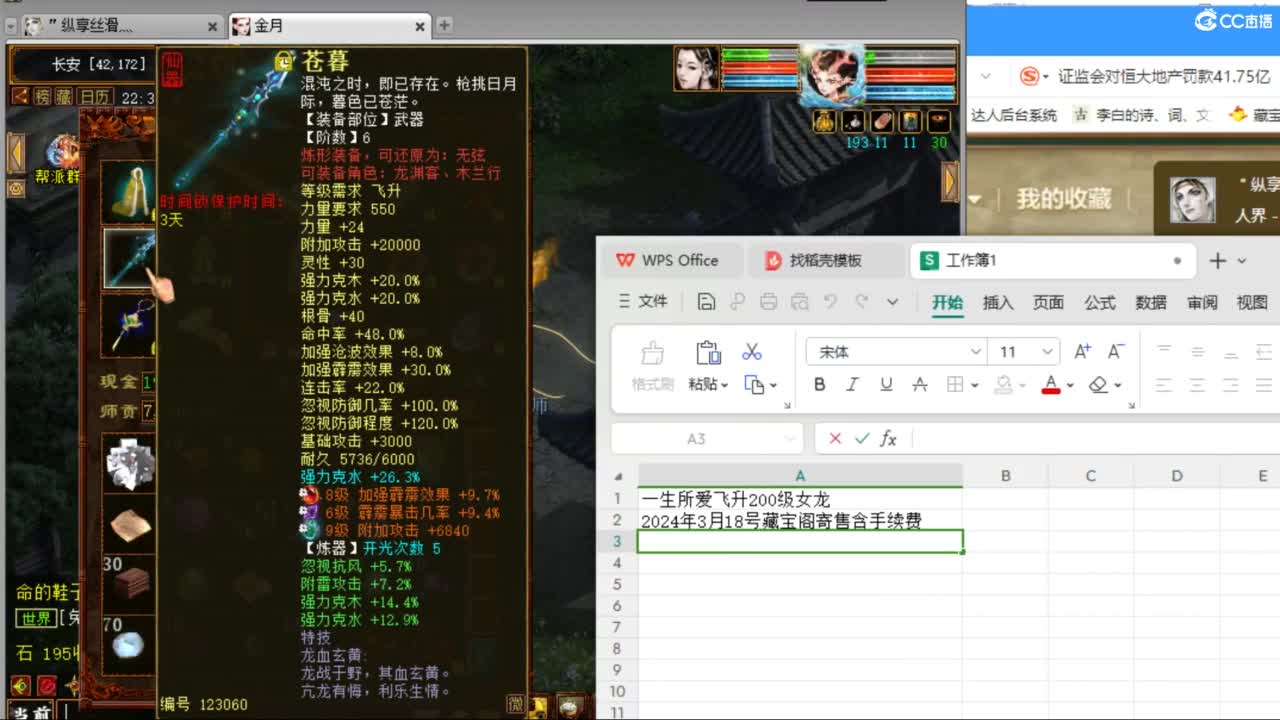Open the 找稻壳模板 tab
1280x720 pixels.
point(826,260)
